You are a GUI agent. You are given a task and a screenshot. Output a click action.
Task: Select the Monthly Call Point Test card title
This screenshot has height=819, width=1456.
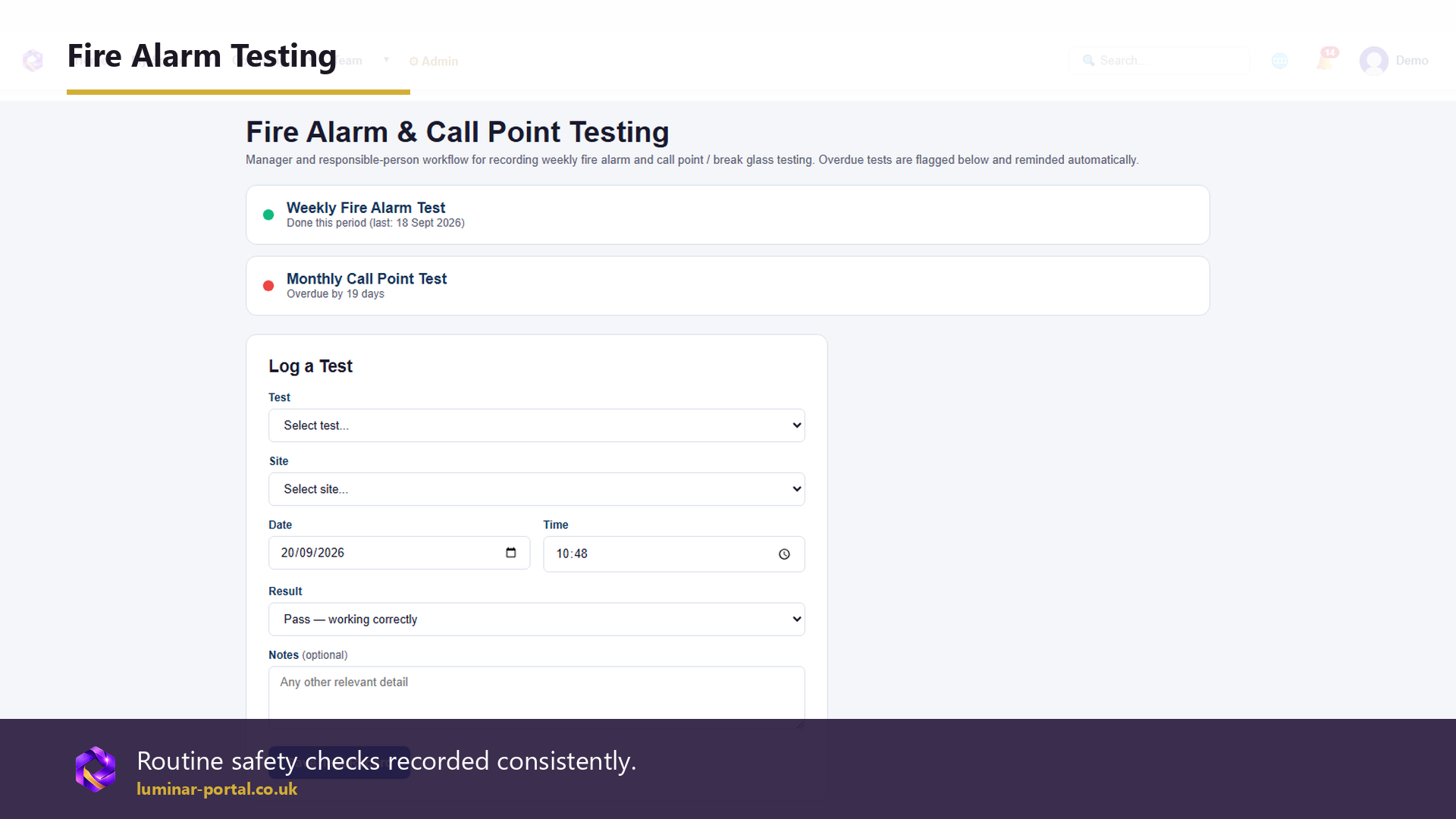tap(366, 279)
